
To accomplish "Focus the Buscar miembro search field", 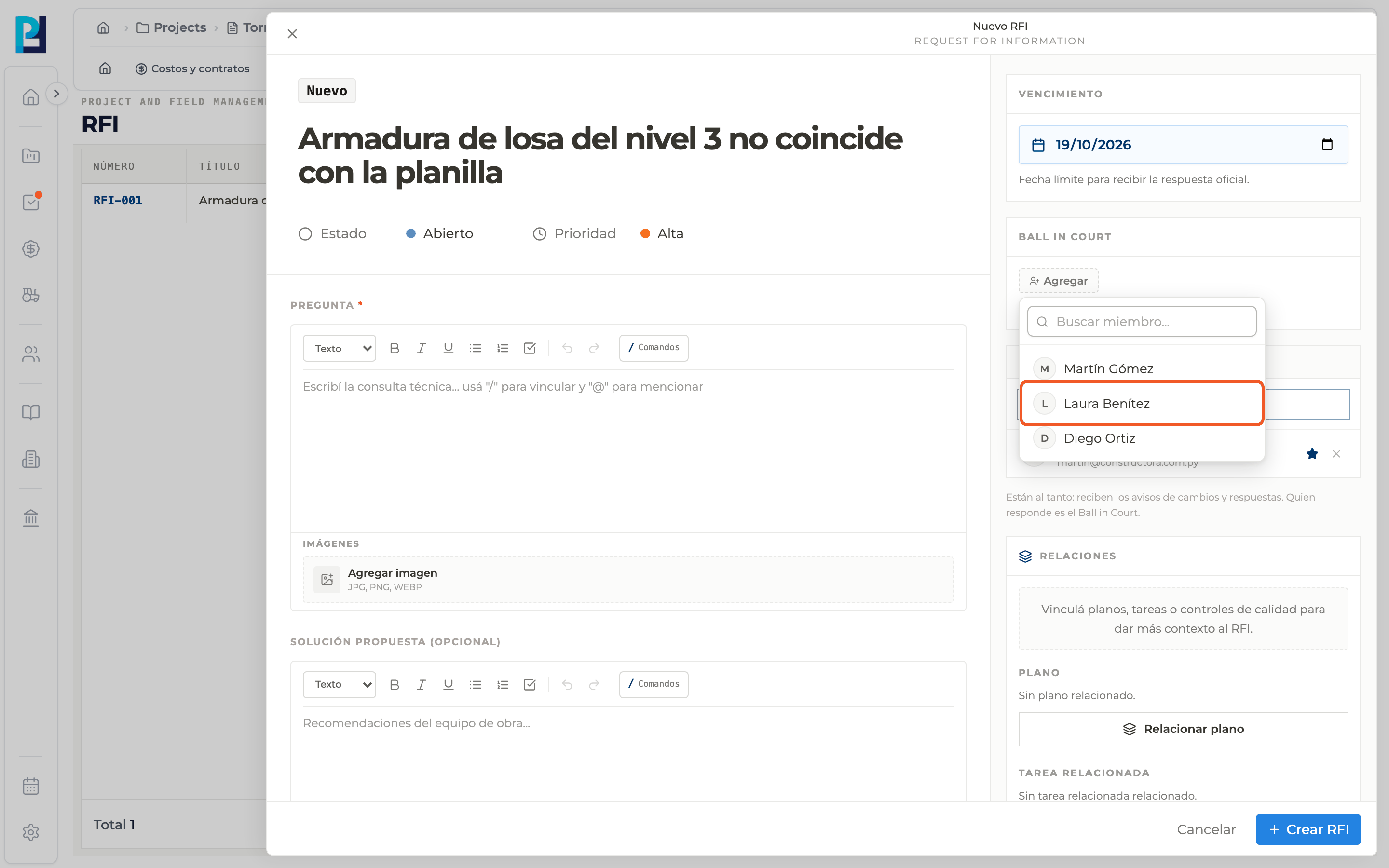I will [x=1142, y=322].
